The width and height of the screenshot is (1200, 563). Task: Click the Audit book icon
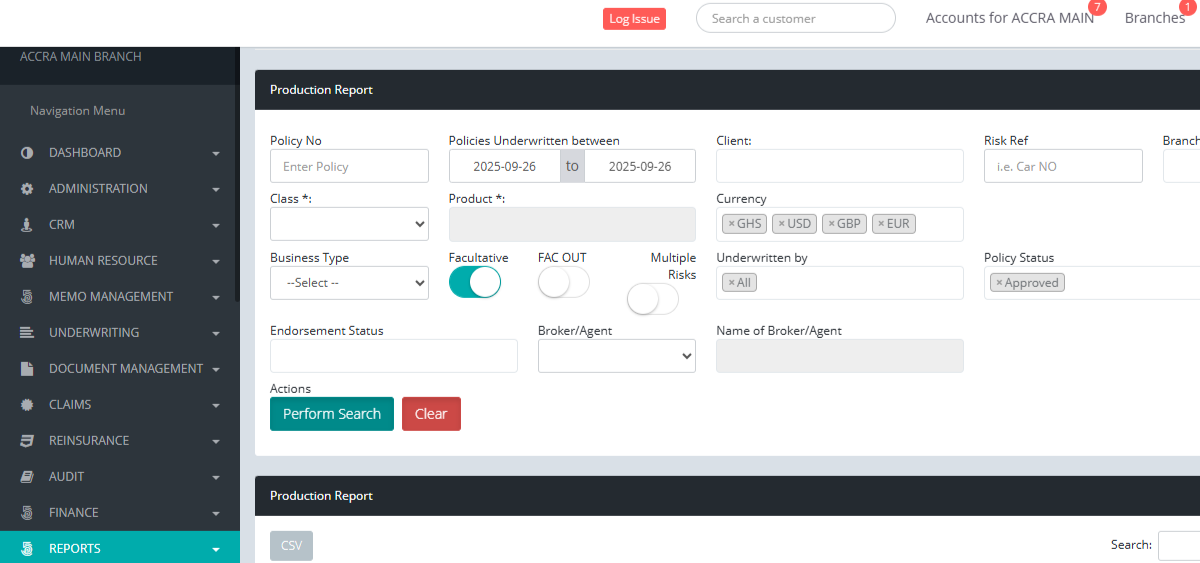27,477
